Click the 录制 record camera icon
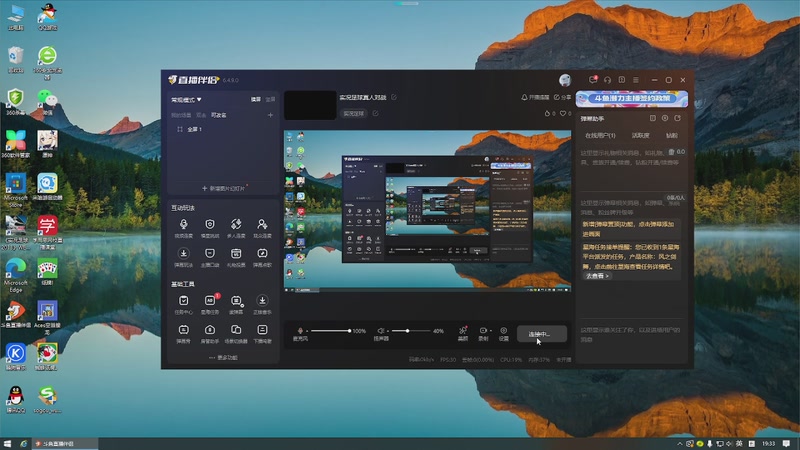The height and width of the screenshot is (450, 800). [x=483, y=331]
